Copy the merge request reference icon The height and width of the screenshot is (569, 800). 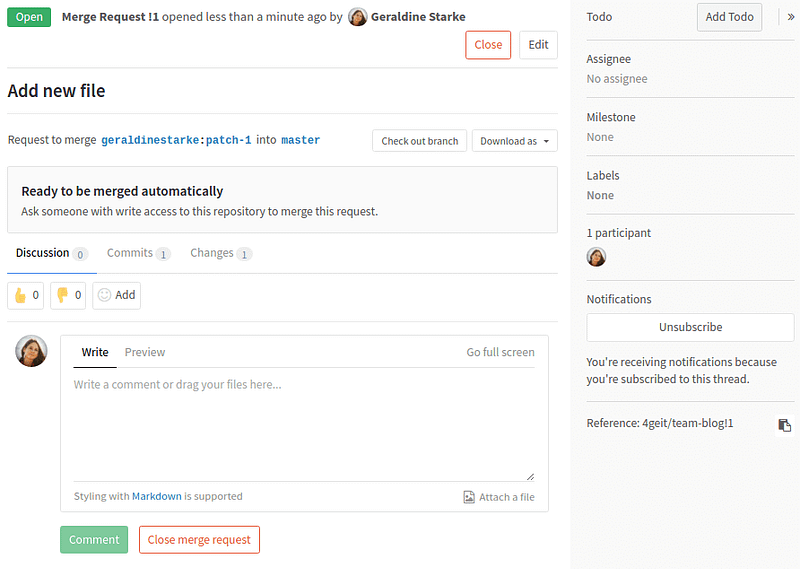[x=784, y=425]
